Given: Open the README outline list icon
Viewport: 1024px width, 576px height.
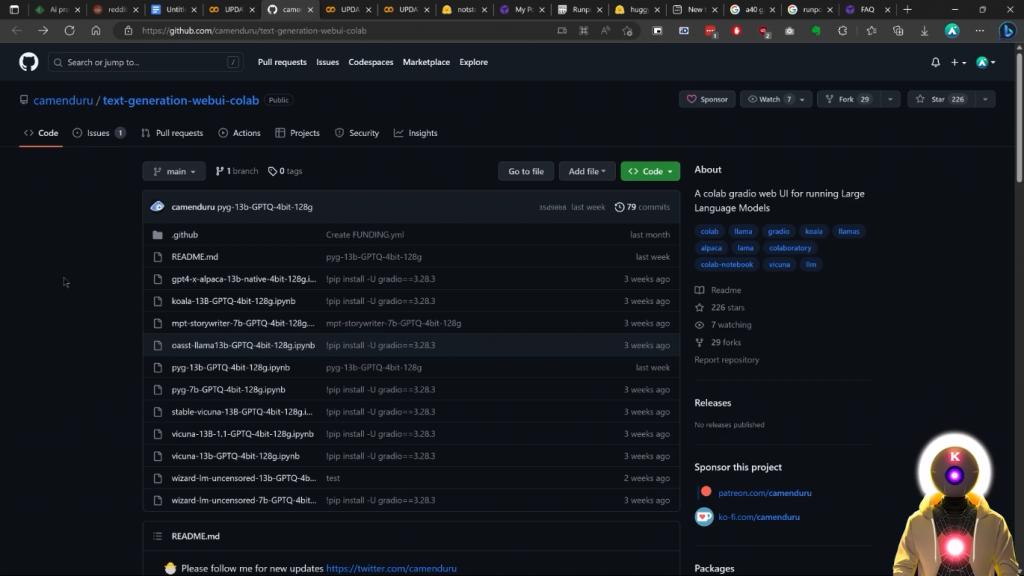Looking at the screenshot, I should coord(157,536).
